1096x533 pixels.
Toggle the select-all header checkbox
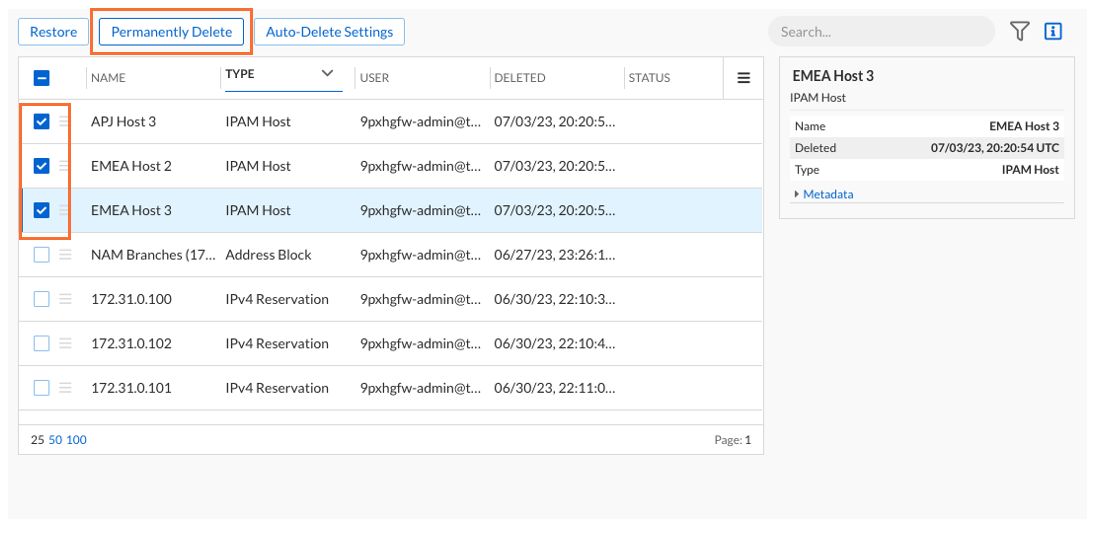pos(42,78)
